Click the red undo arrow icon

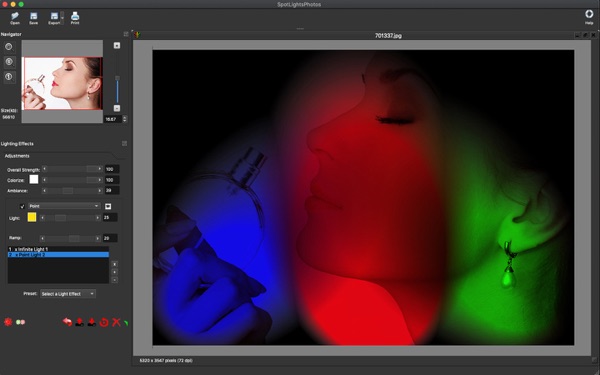coord(67,322)
